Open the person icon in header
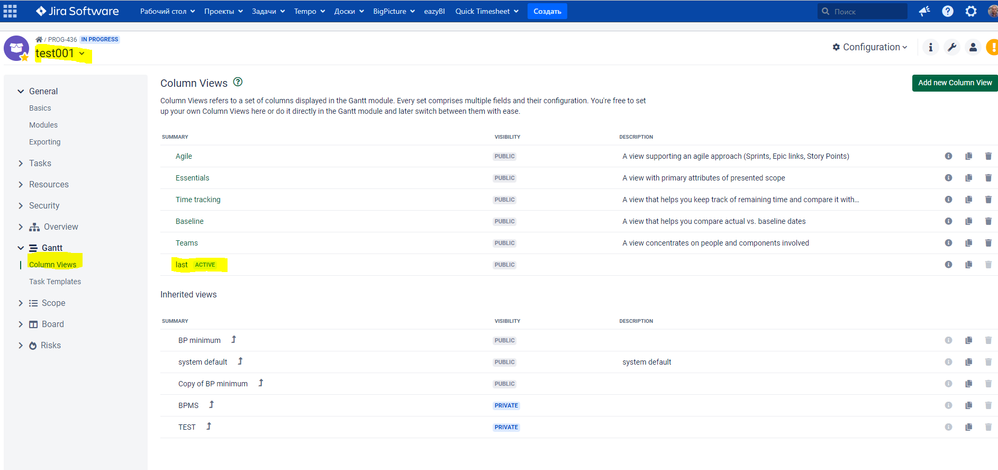The width and height of the screenshot is (998, 470). coord(973,47)
